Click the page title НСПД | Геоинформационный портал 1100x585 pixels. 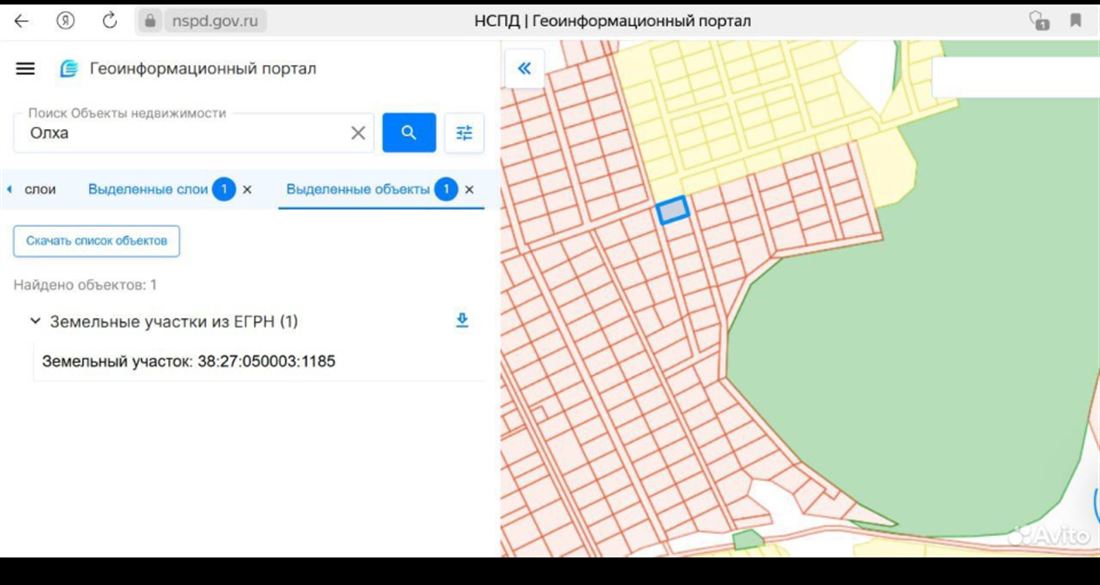click(x=612, y=21)
